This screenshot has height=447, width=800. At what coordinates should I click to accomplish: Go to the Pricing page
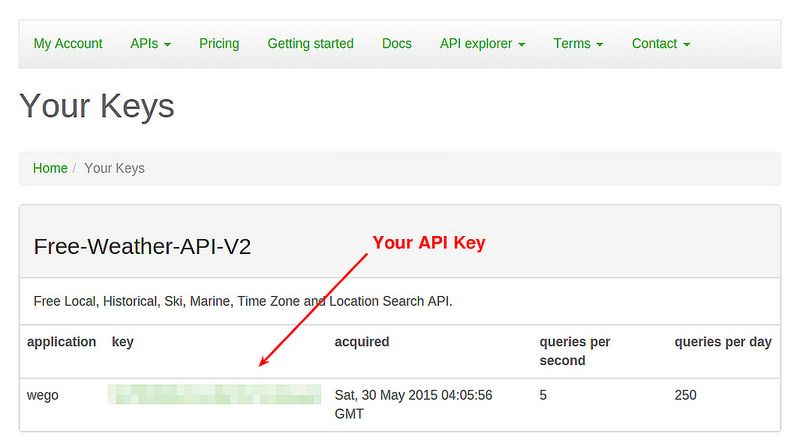click(x=219, y=44)
